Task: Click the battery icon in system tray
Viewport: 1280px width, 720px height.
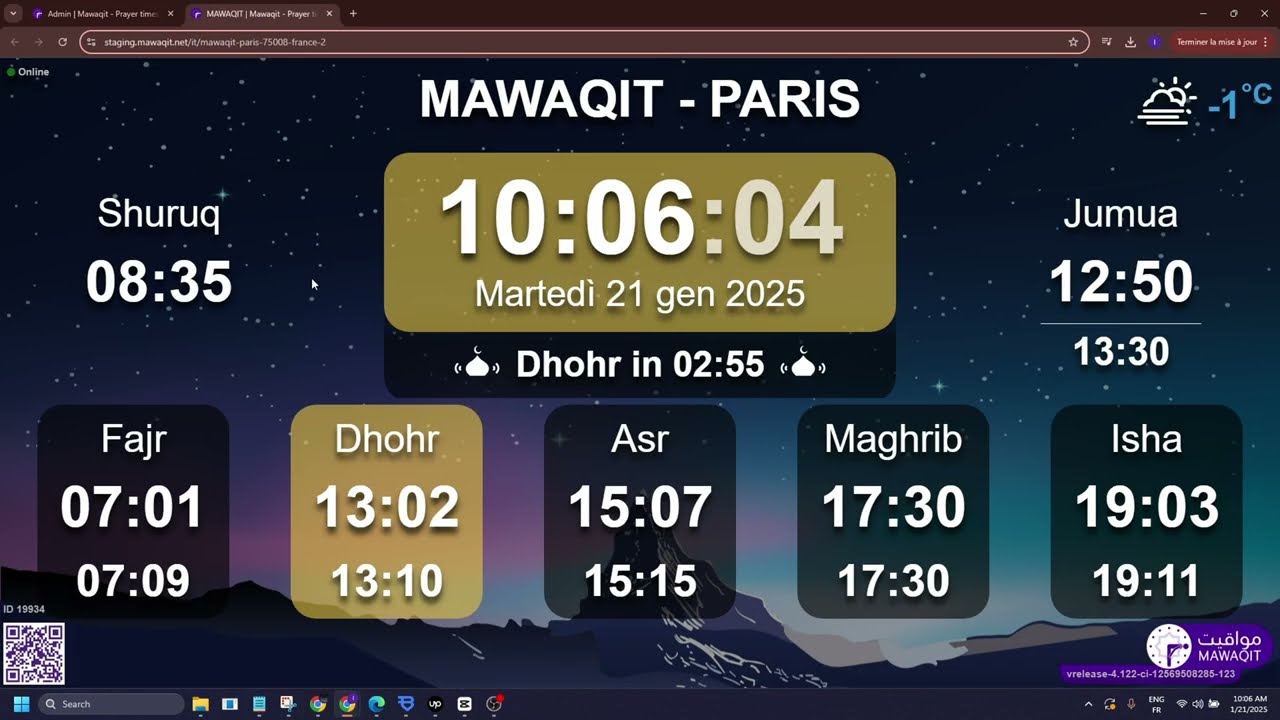Action: [x=1214, y=704]
